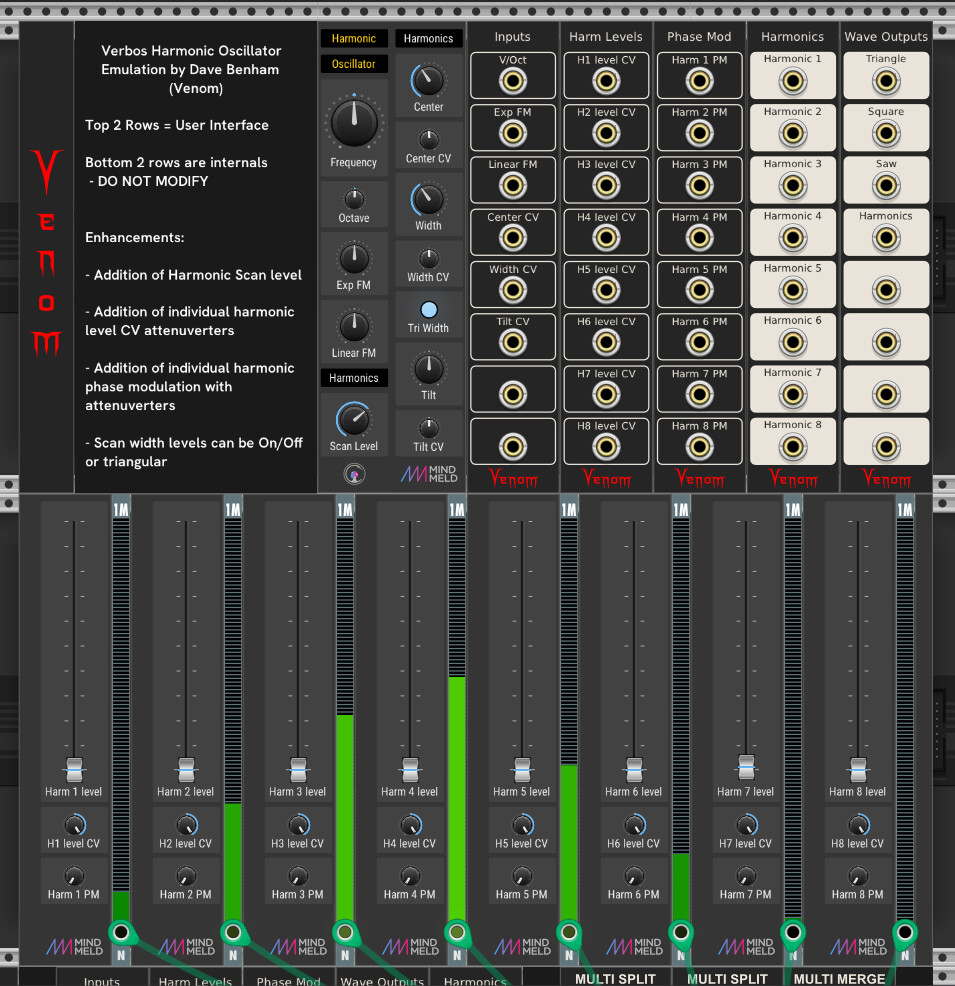This screenshot has height=986, width=955.
Task: Click the Harmonics Center knob
Action: point(429,79)
